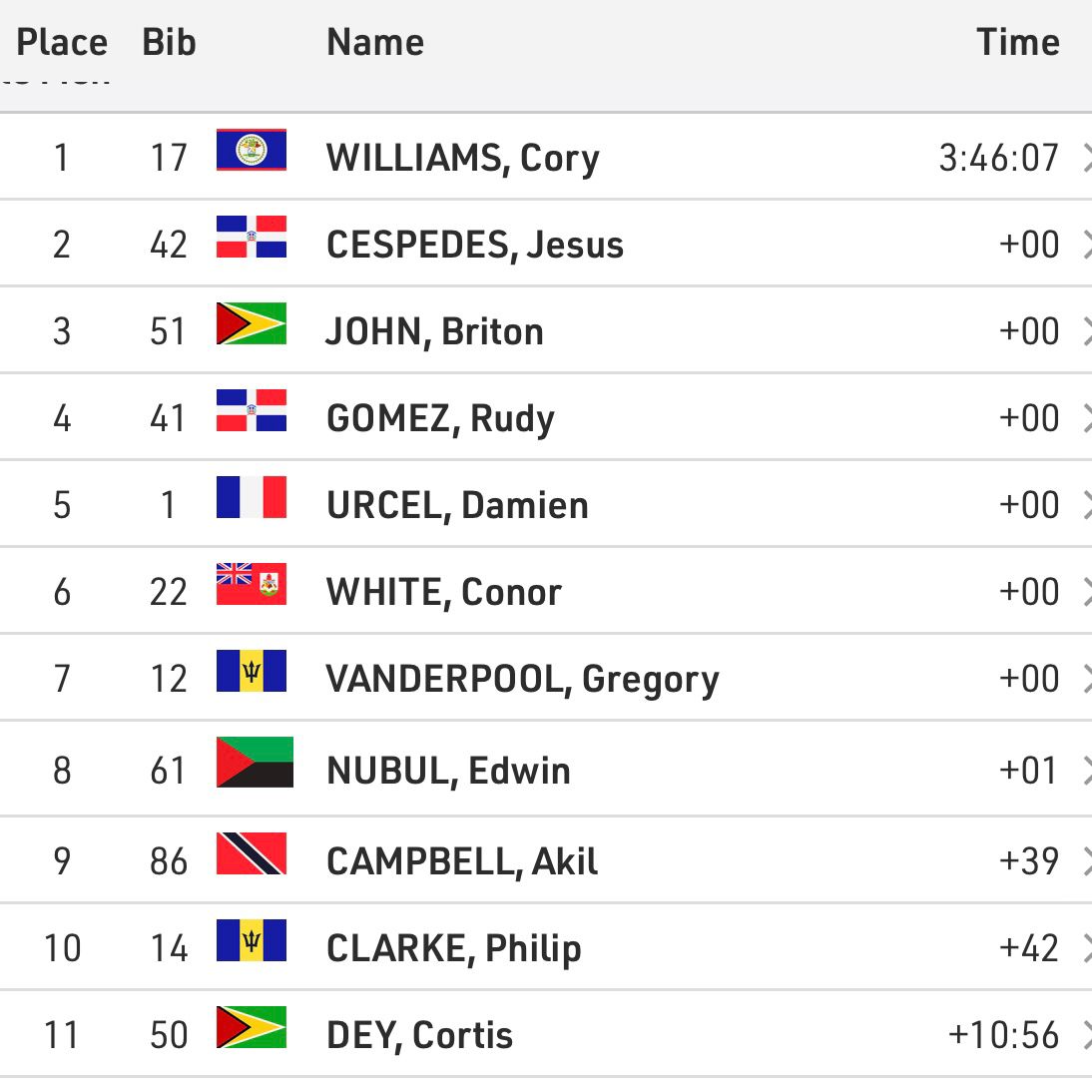Click the Dominican Republic flag next to Jesus Cespedes
This screenshot has height=1092, width=1092.
point(252,237)
